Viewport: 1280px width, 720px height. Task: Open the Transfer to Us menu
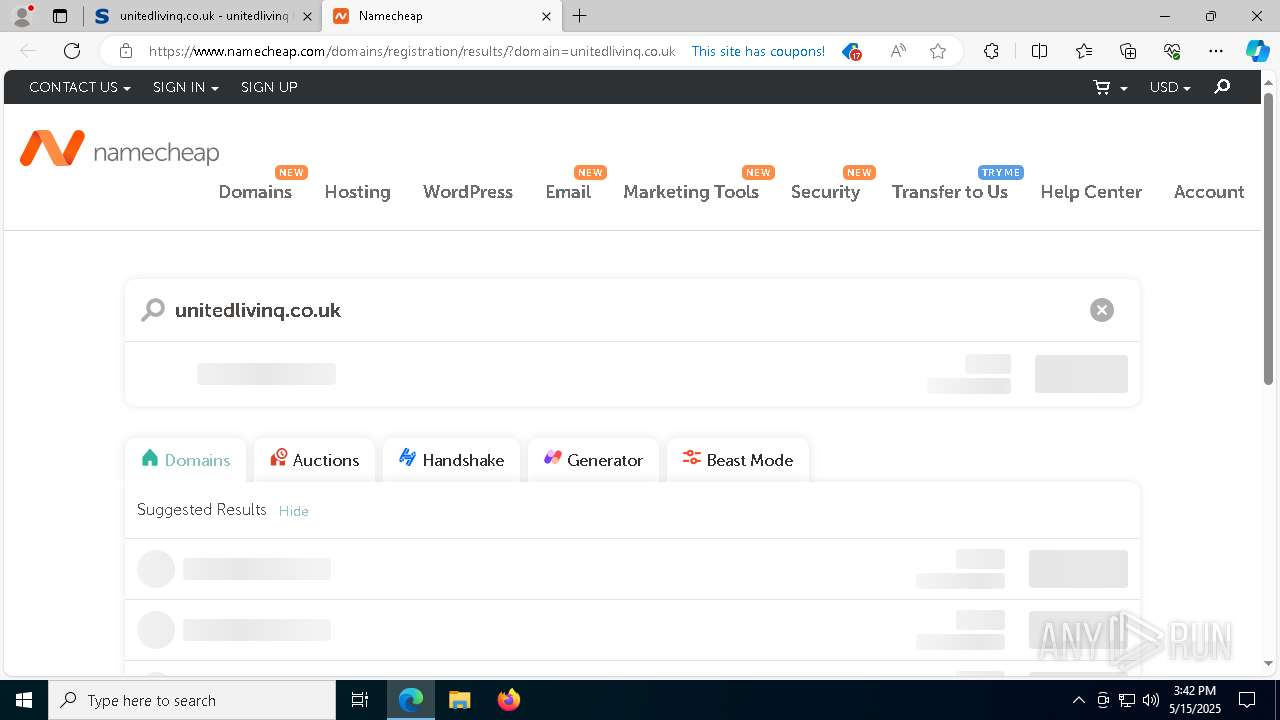click(950, 192)
